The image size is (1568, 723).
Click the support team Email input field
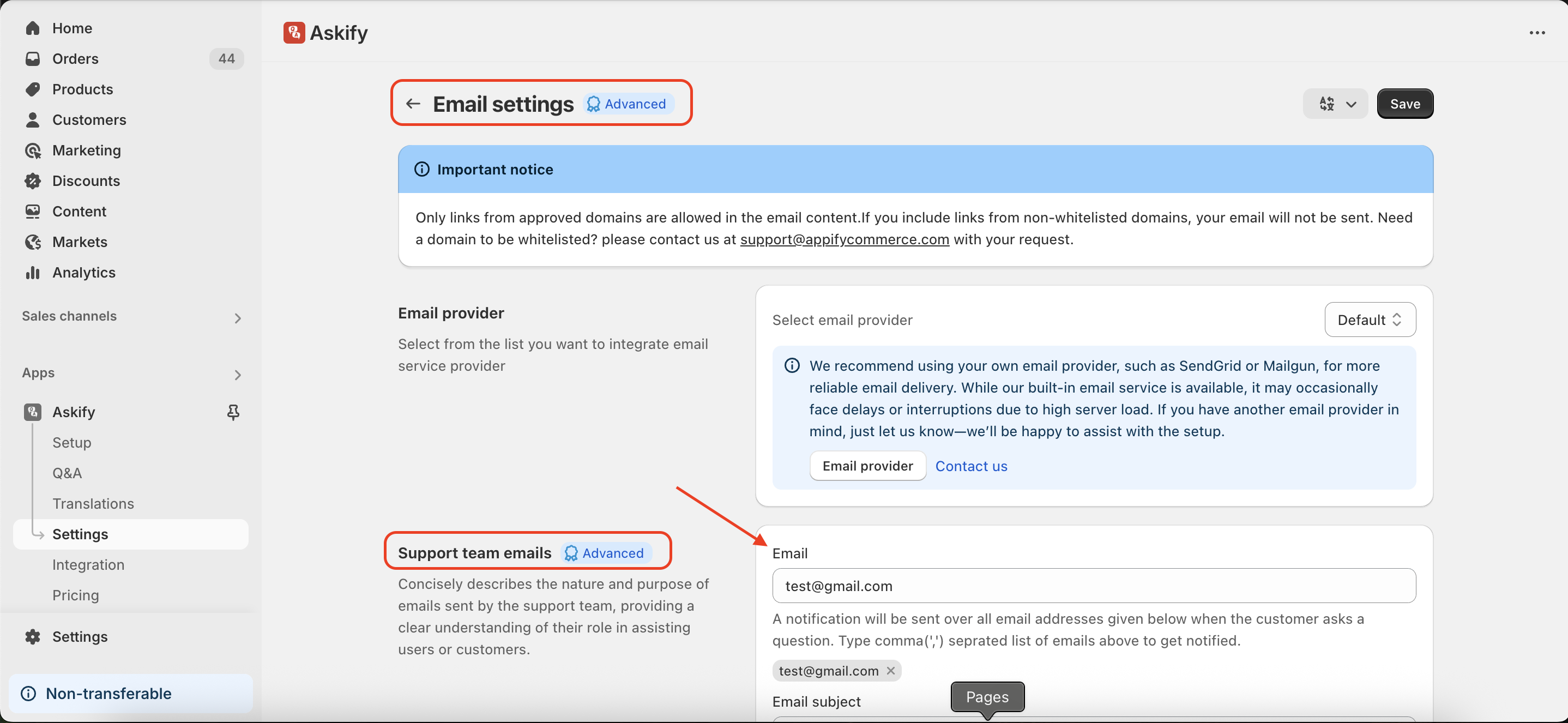coord(1094,586)
